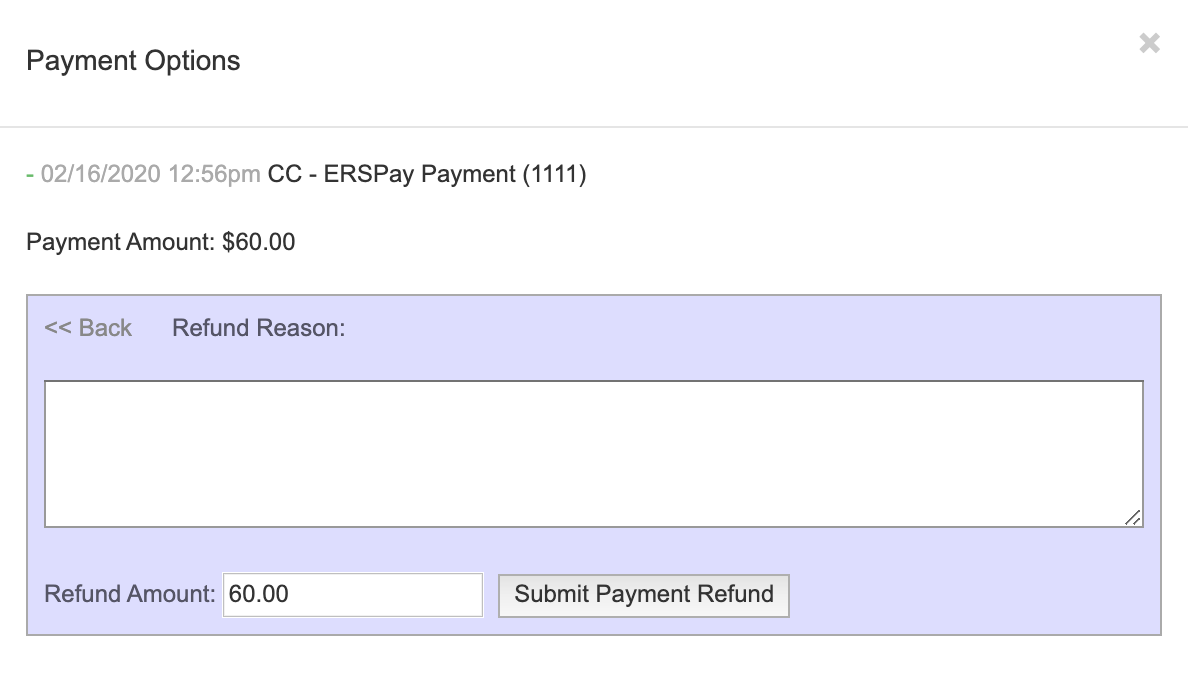Click the divider line under Payment Options

[x=594, y=127]
